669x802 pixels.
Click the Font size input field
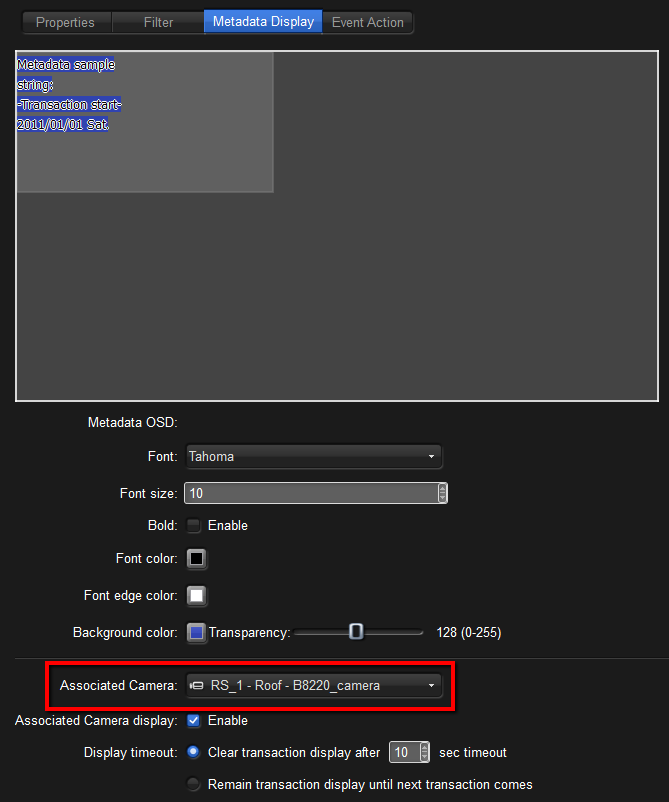(x=310, y=493)
